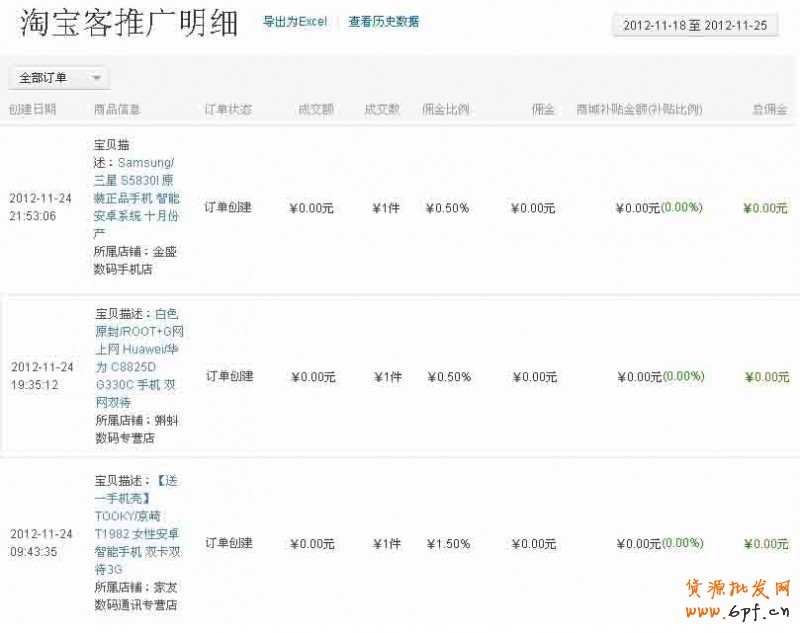
Task: Click the shop name 蝌蚪数码专营店
Action: coord(128,429)
